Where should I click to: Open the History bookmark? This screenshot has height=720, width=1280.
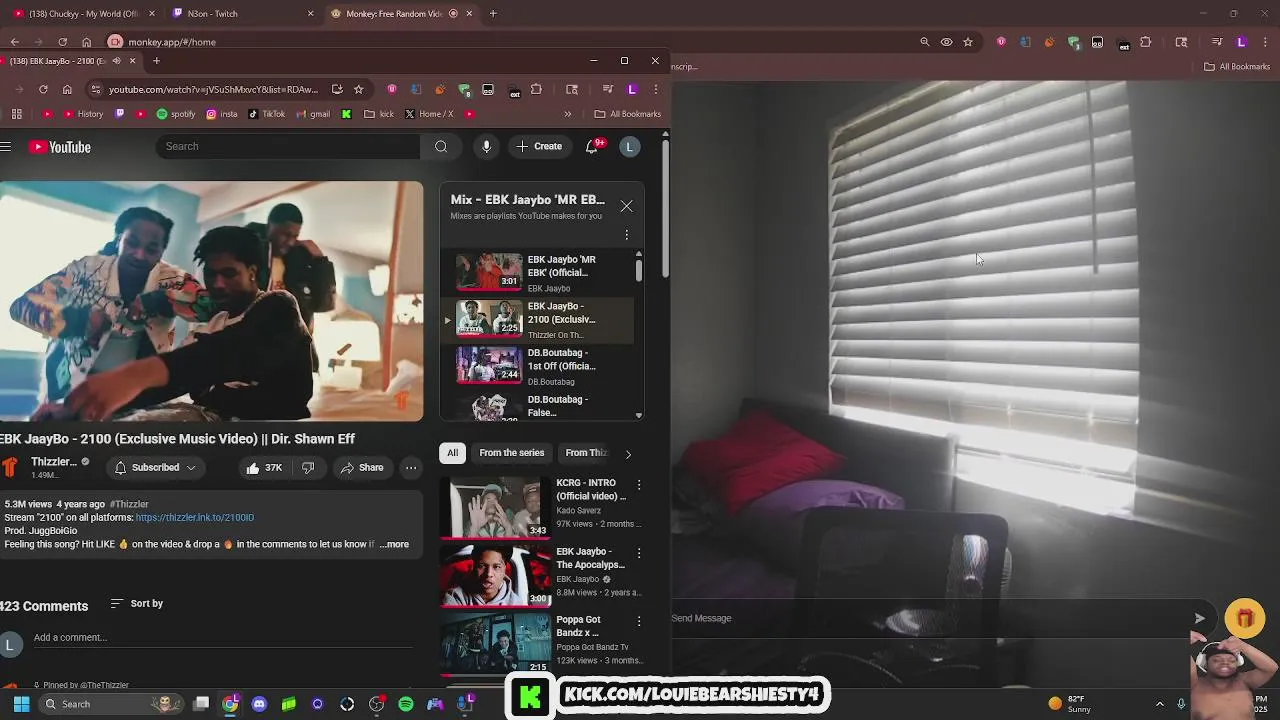84,114
